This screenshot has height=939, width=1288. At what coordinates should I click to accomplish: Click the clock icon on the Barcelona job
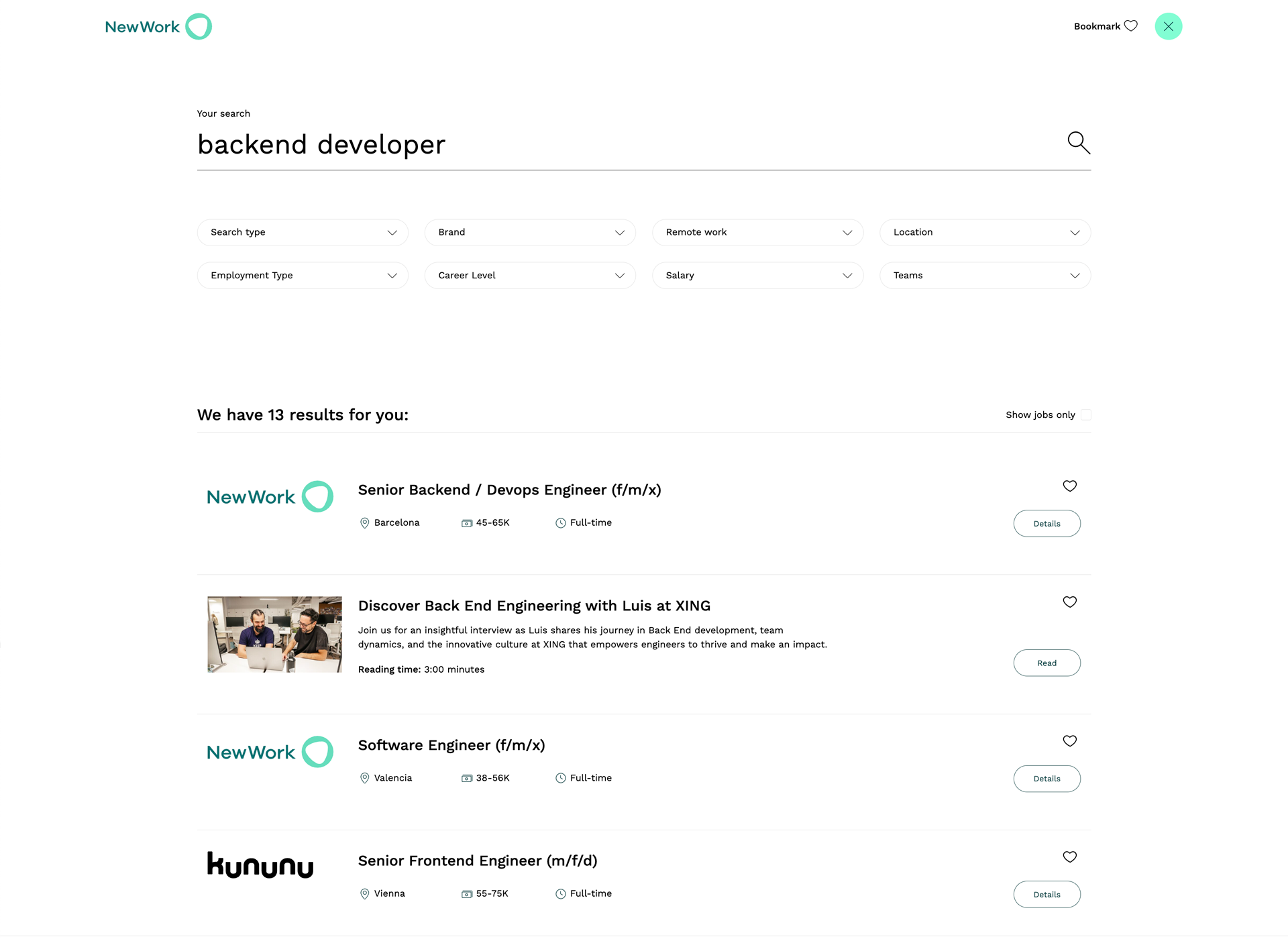(x=561, y=523)
